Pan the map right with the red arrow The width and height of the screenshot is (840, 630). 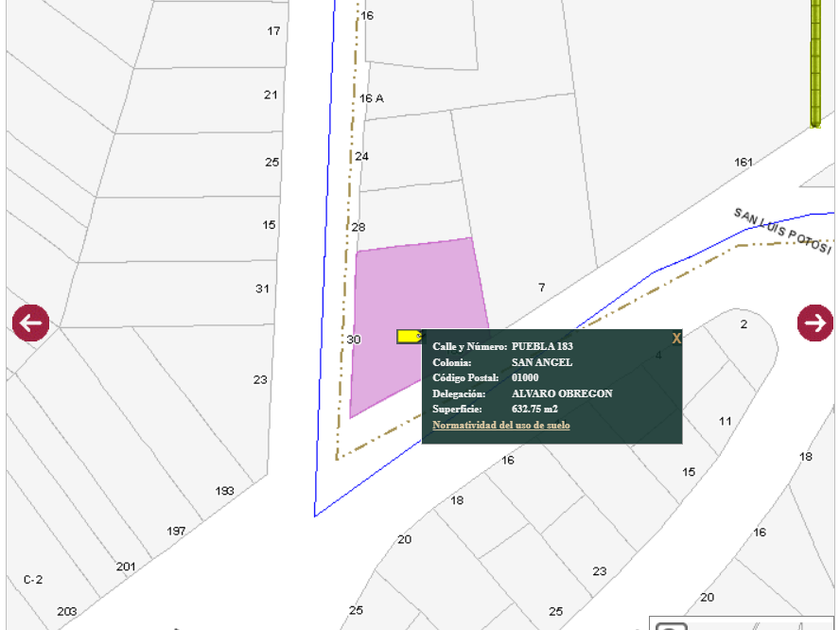click(x=815, y=322)
